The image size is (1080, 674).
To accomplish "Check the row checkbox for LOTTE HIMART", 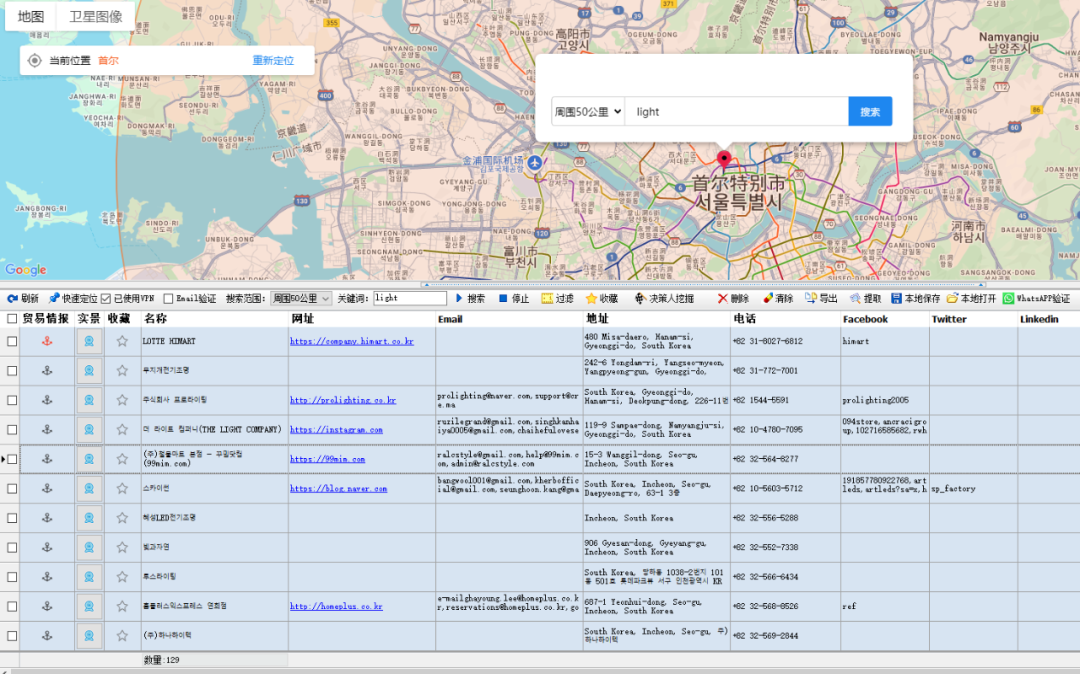I will click(x=12, y=342).
